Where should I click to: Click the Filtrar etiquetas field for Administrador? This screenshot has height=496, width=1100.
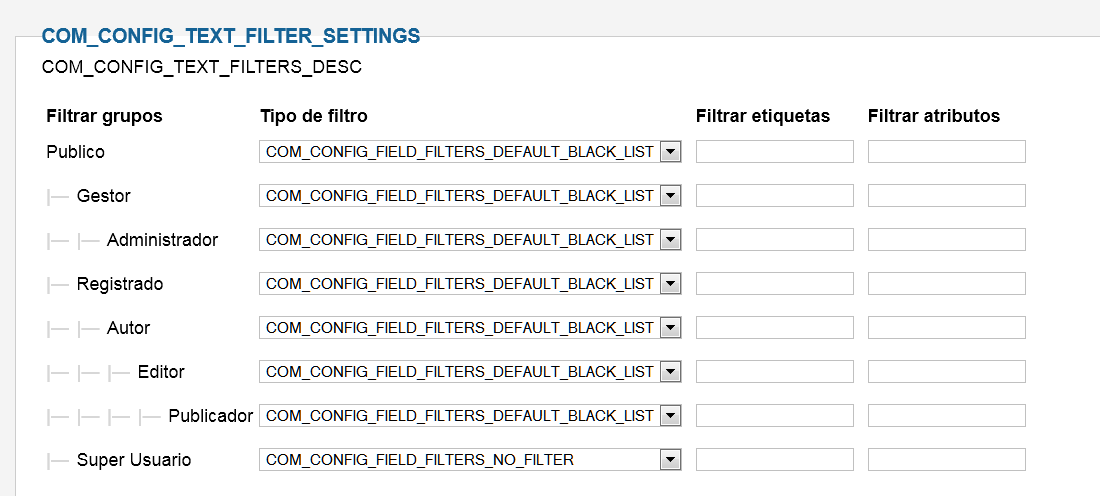click(774, 240)
